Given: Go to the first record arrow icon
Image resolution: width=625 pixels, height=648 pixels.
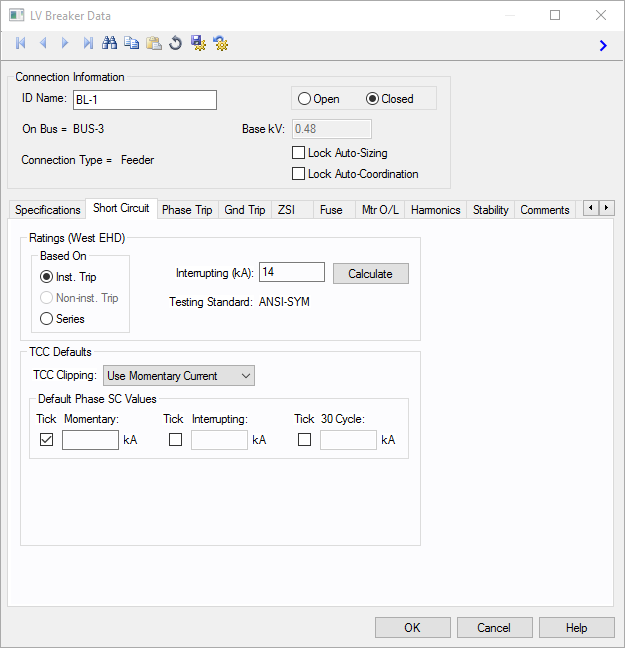Looking at the screenshot, I should click(20, 43).
